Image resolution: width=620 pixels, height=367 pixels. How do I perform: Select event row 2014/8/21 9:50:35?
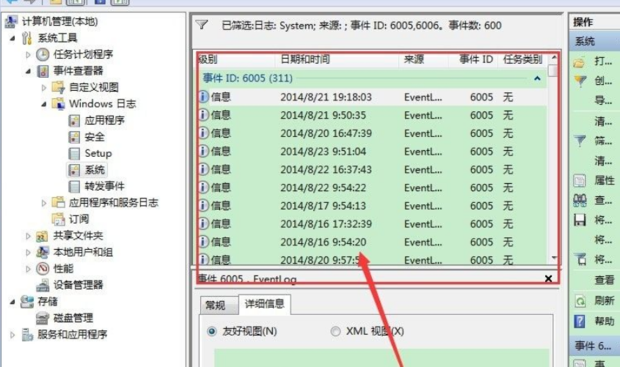(x=372, y=115)
